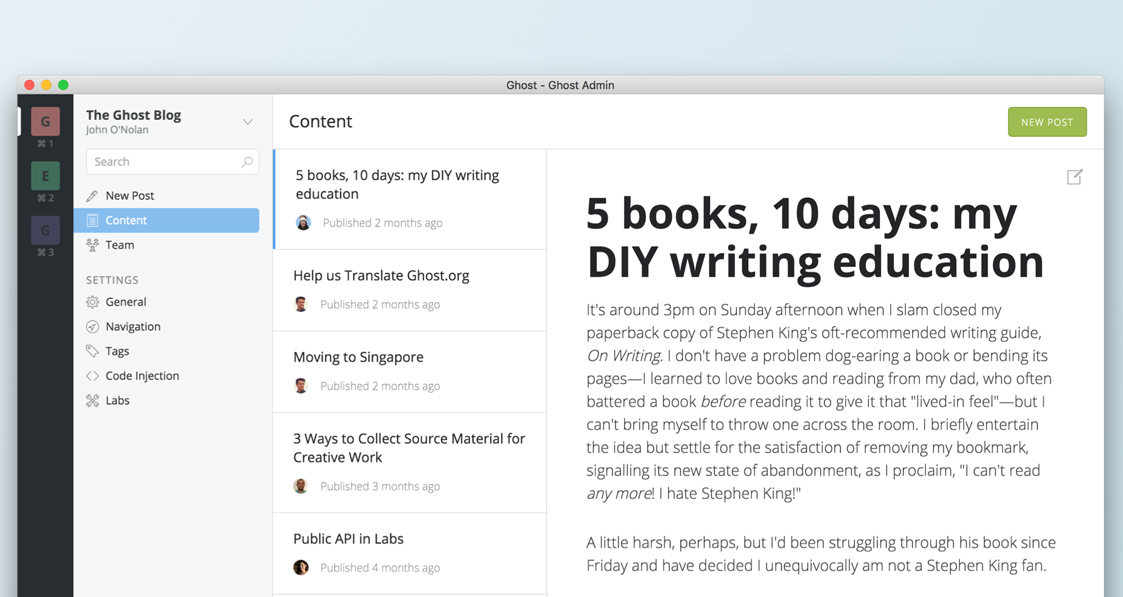Open '3 Ways to Collect Source Material' post

[x=410, y=463]
